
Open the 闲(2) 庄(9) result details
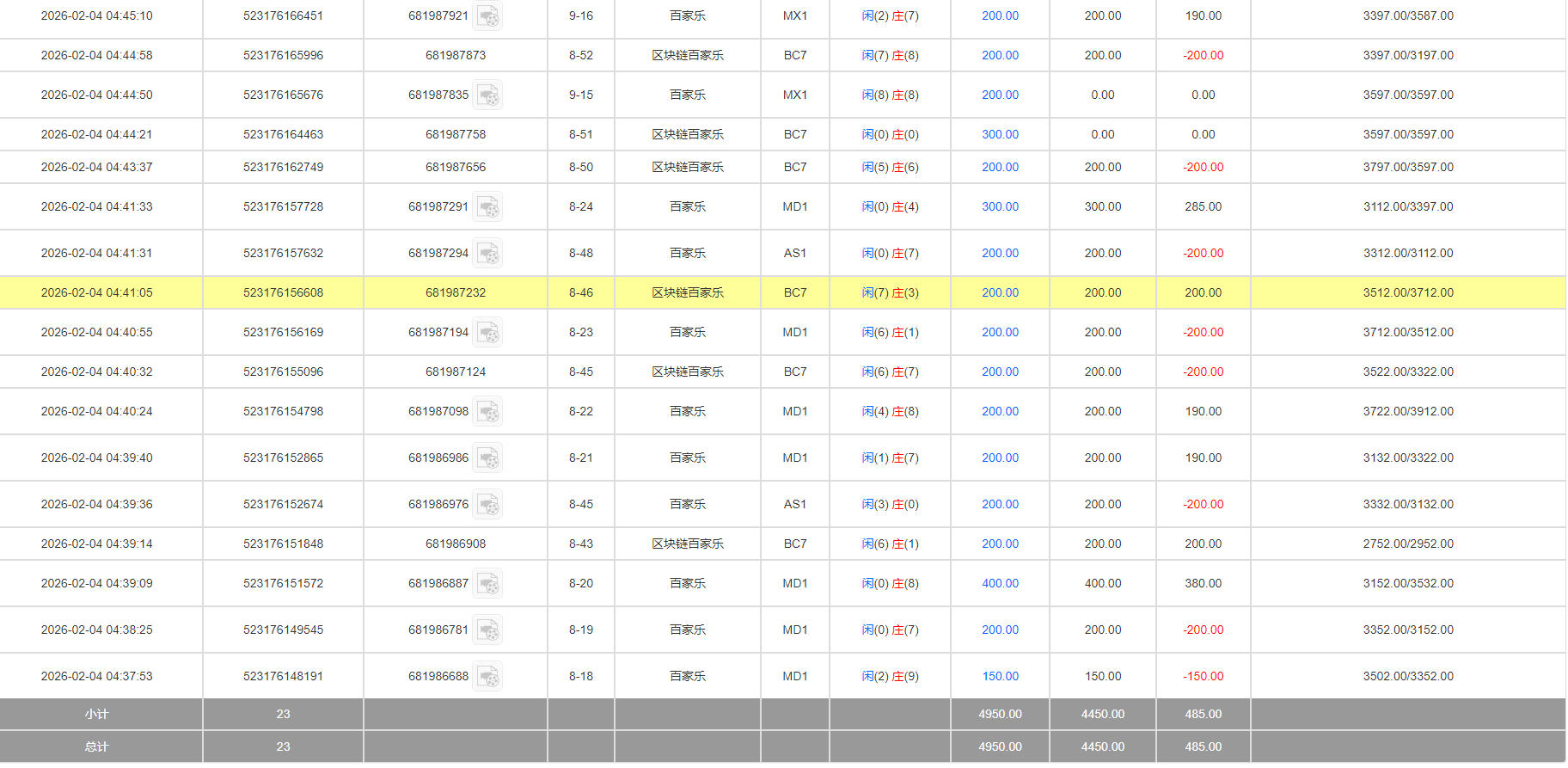pos(890,677)
